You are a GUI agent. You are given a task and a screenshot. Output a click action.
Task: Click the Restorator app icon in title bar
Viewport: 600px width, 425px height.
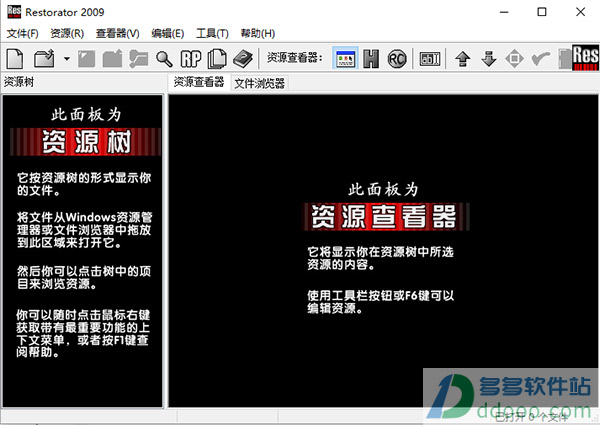(x=14, y=12)
